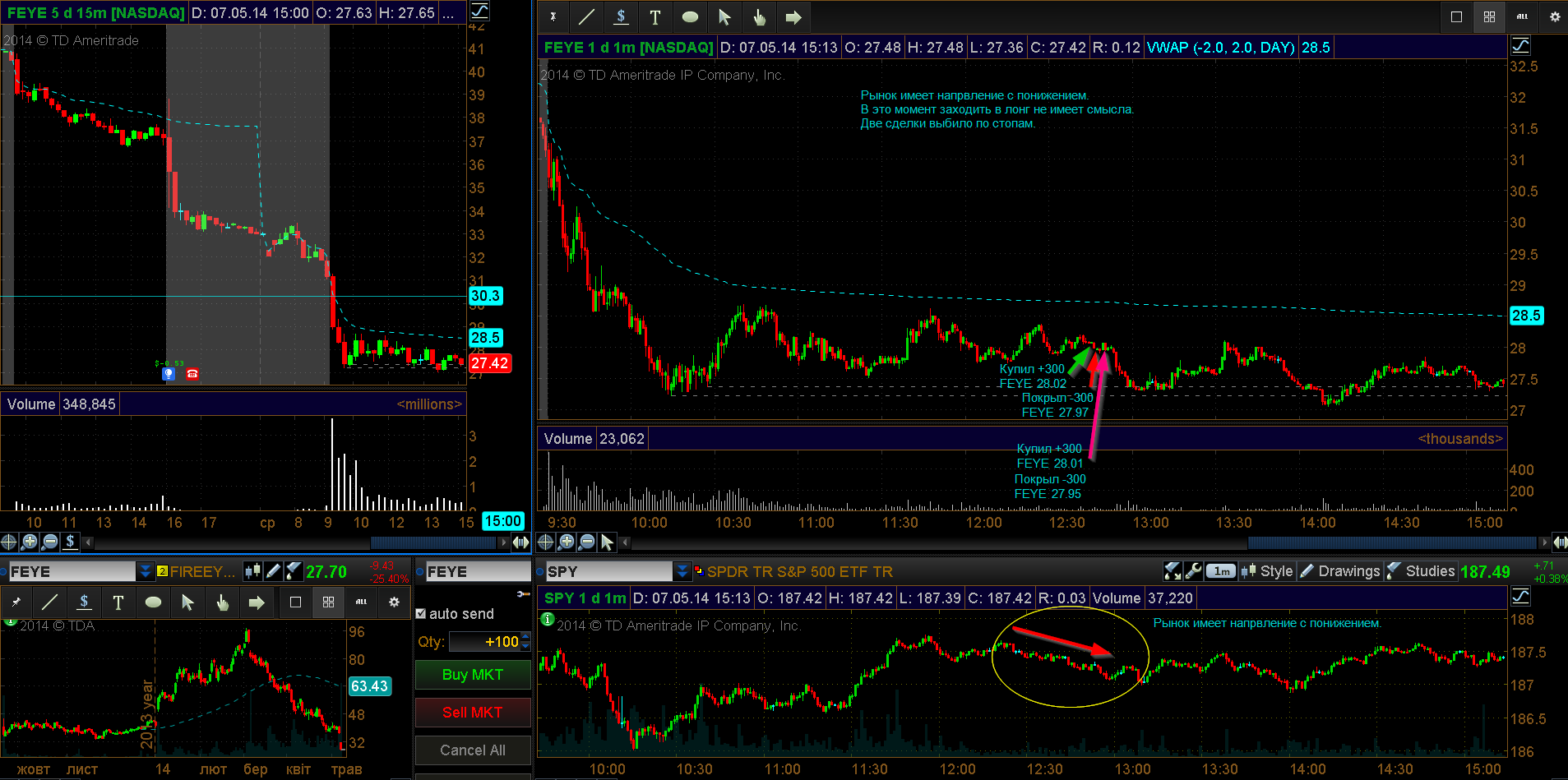1568x780 pixels.
Task: Select the ellipse tool in FEYE 1m chart toolbar
Action: (x=690, y=16)
